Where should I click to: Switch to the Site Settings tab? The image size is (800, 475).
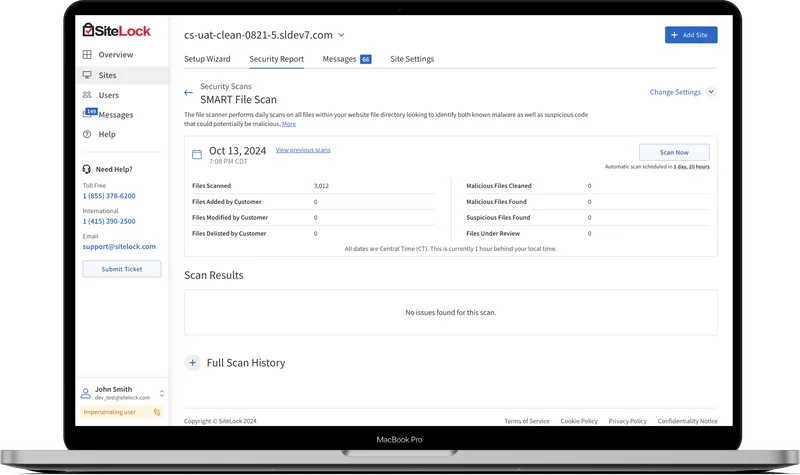coord(412,59)
